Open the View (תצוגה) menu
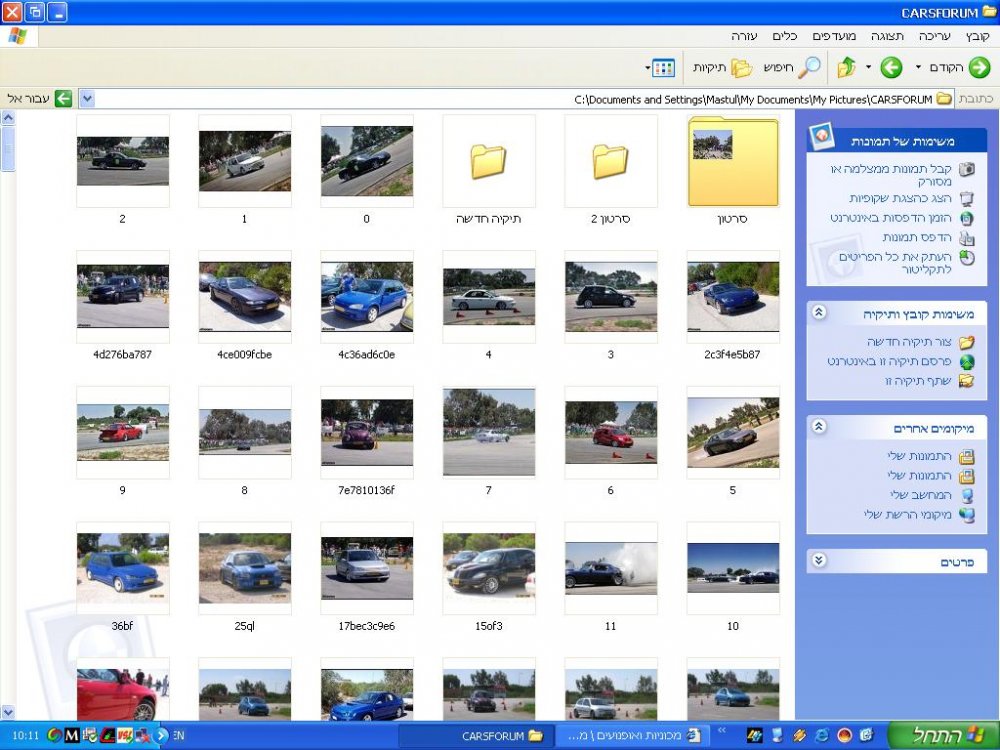 tap(887, 36)
